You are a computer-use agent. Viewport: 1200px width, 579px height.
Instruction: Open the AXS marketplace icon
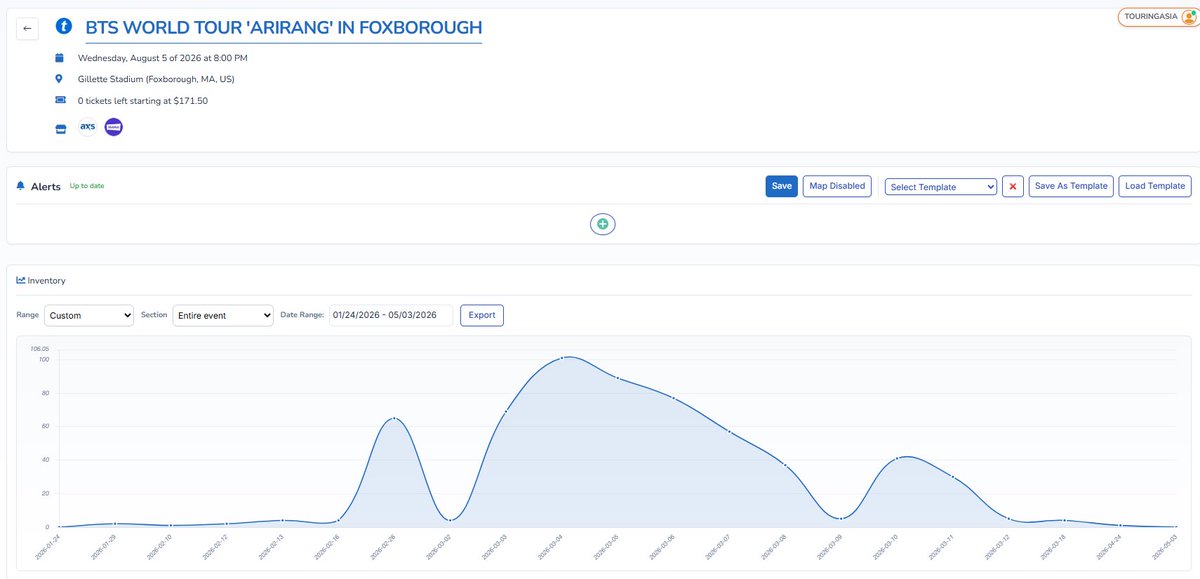tap(88, 127)
